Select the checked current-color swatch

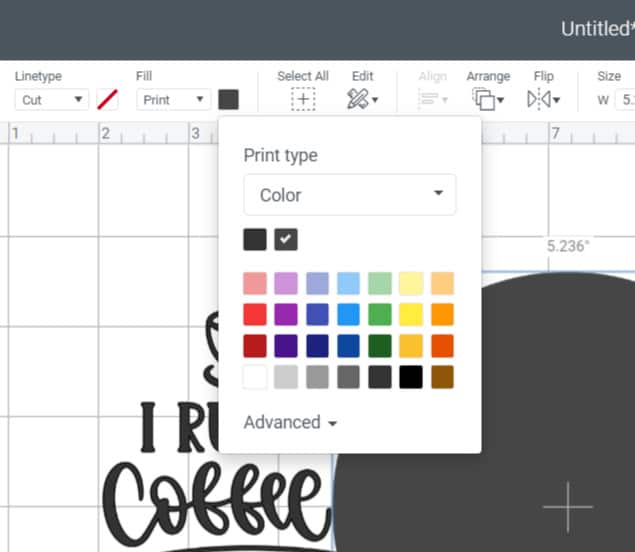(286, 239)
